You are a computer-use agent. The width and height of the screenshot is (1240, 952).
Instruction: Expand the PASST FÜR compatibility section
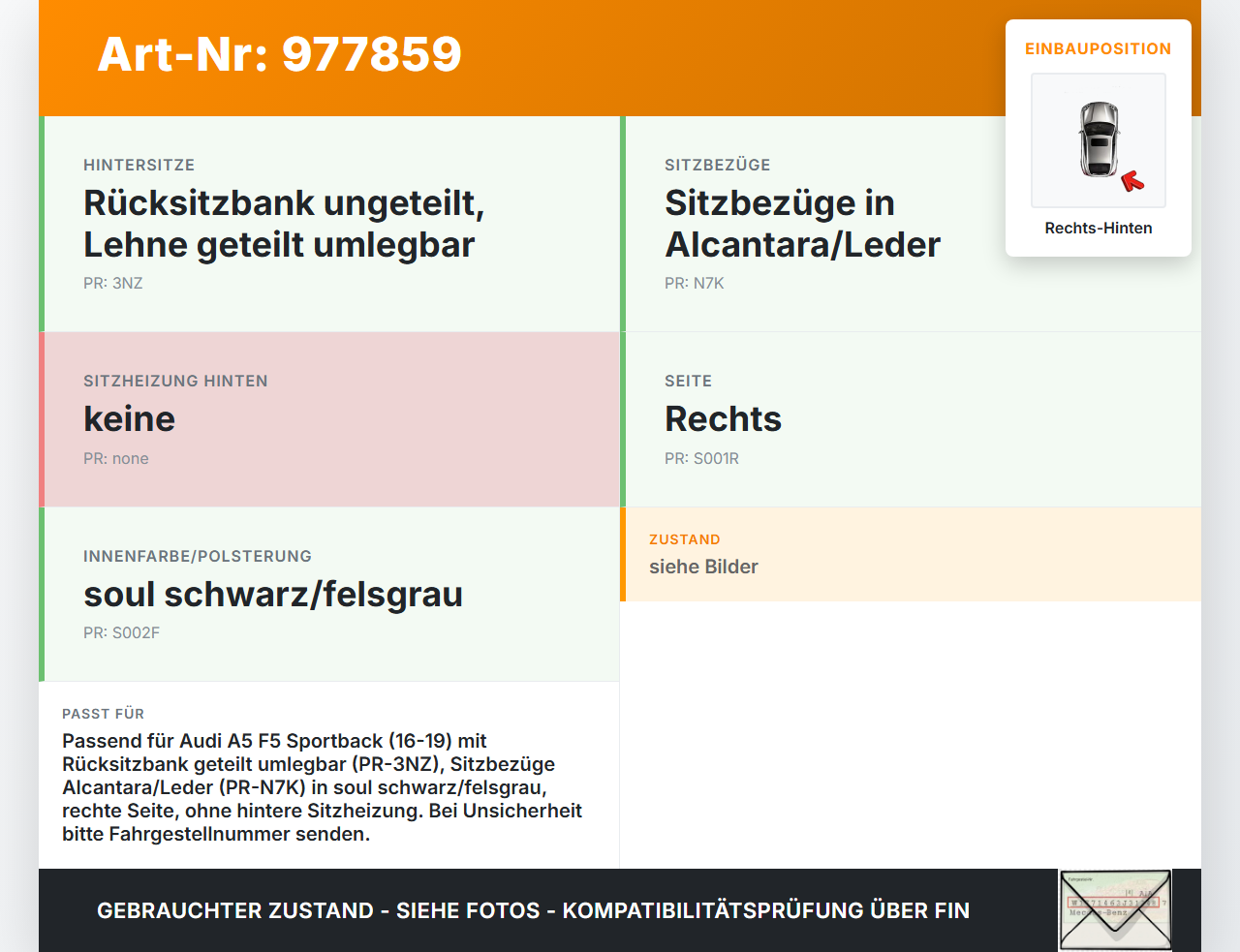coord(329,775)
